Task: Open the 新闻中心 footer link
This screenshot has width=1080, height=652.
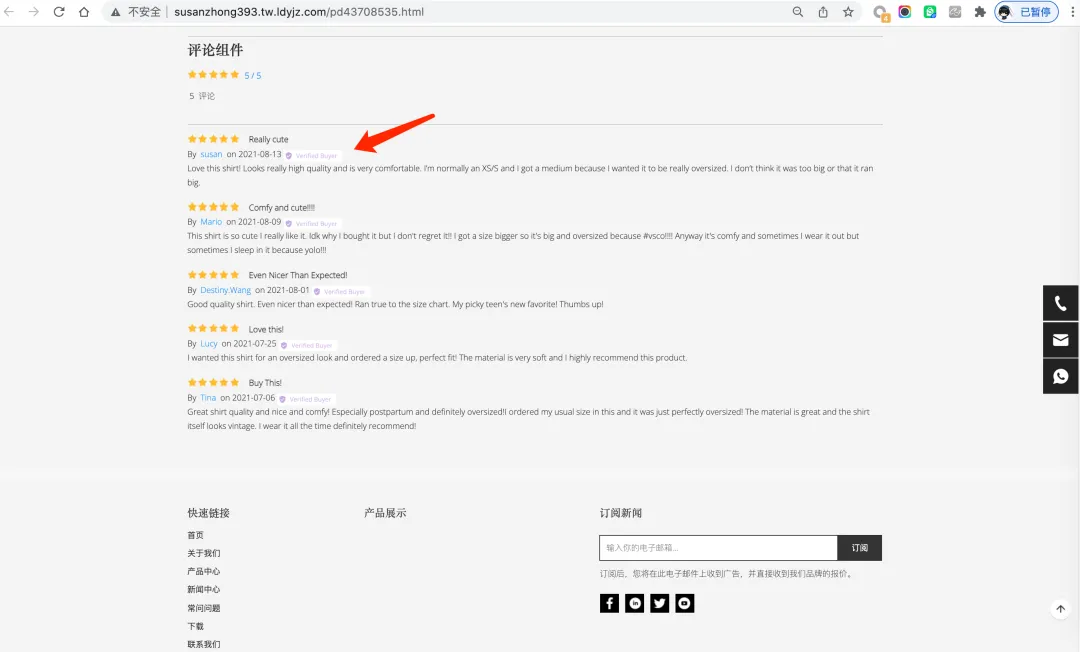Action: tap(204, 589)
